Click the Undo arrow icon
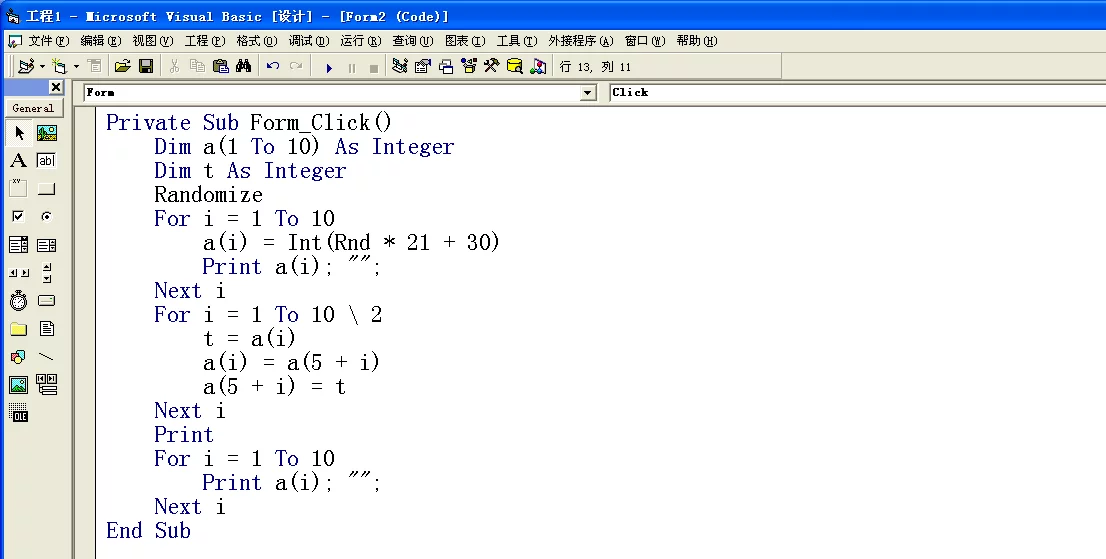The width and height of the screenshot is (1106, 559). tap(273, 66)
